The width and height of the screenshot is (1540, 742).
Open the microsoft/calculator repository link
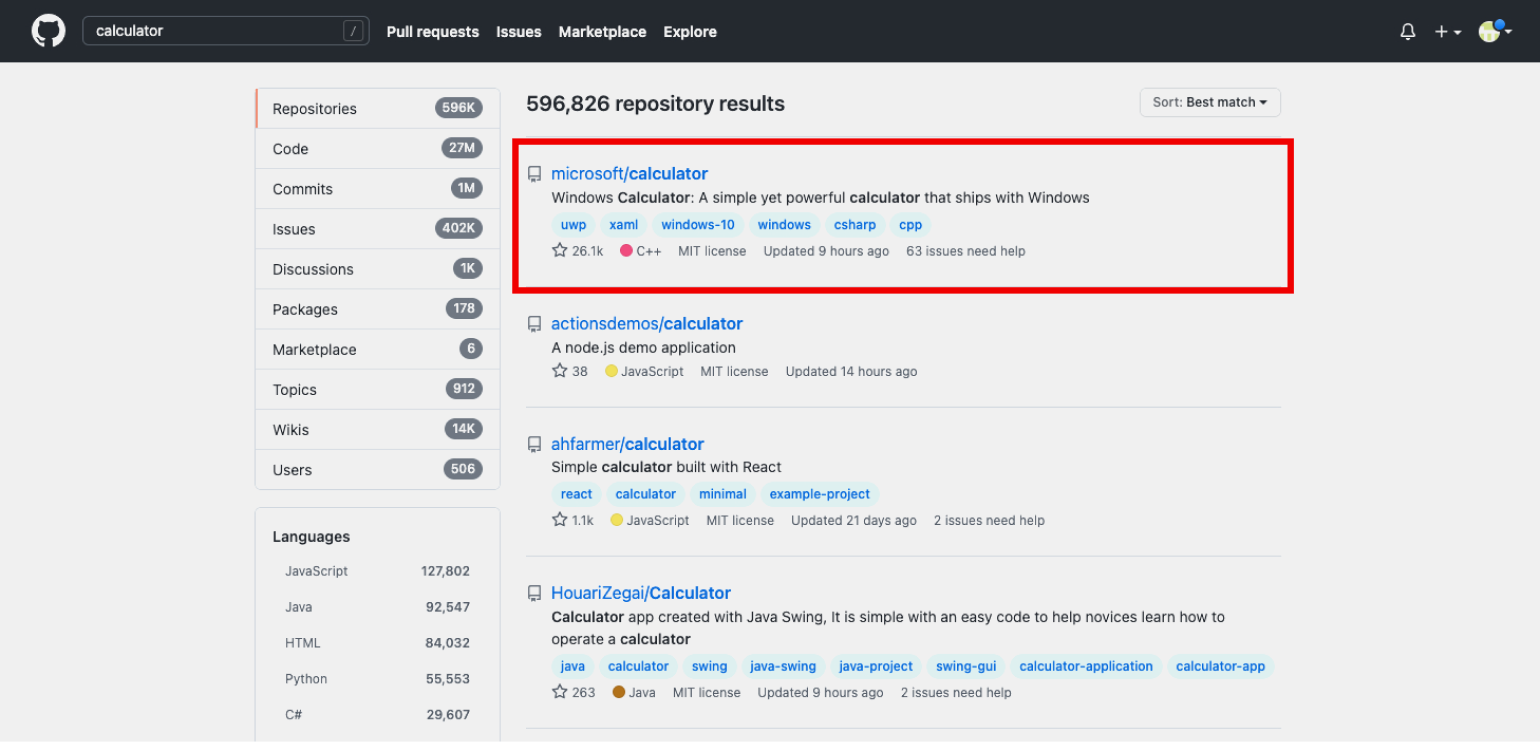(x=629, y=174)
